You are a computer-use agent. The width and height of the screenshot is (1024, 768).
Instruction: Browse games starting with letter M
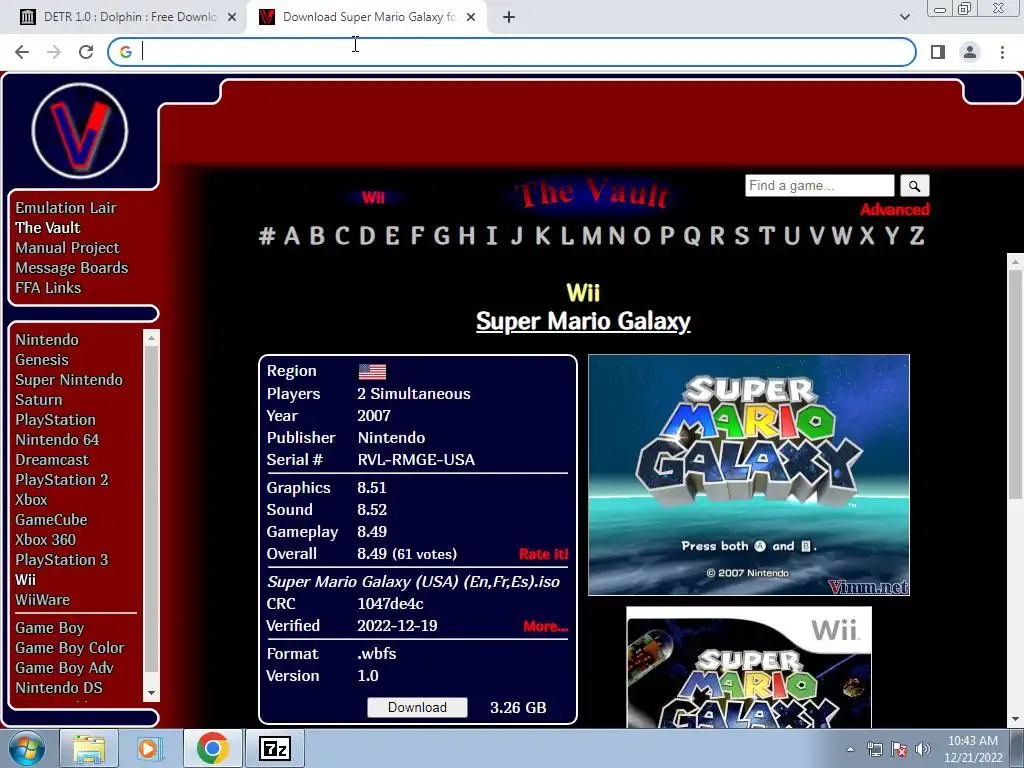coord(592,235)
